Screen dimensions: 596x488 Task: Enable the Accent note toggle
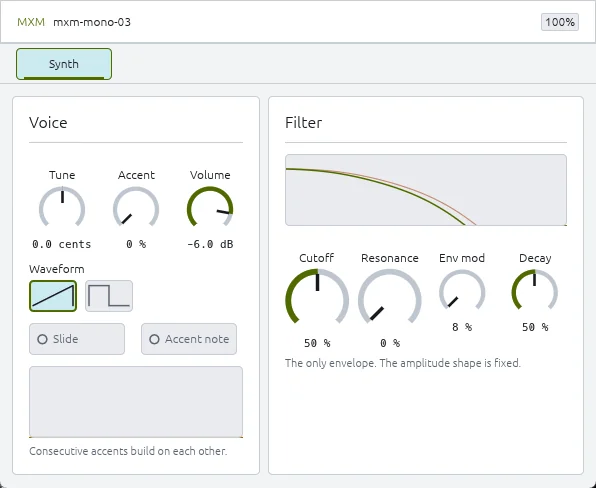click(189, 339)
